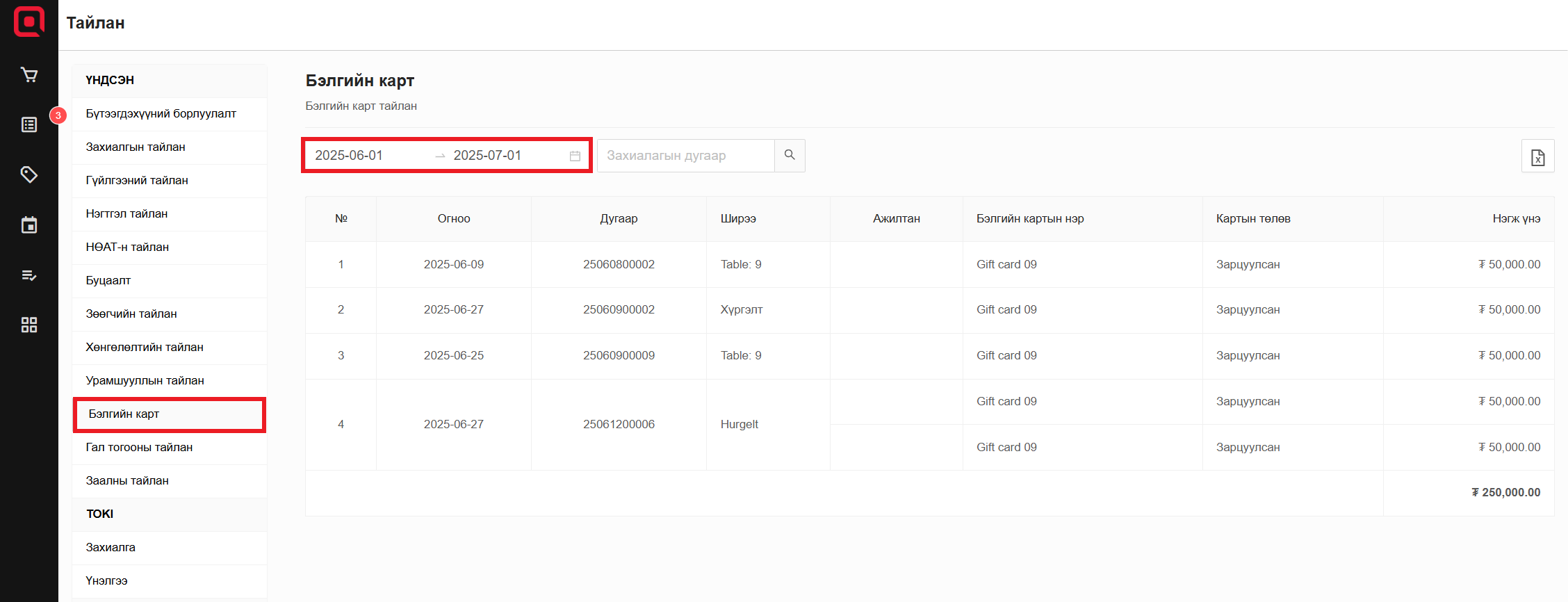Export report with Excel file icon

tap(1537, 156)
